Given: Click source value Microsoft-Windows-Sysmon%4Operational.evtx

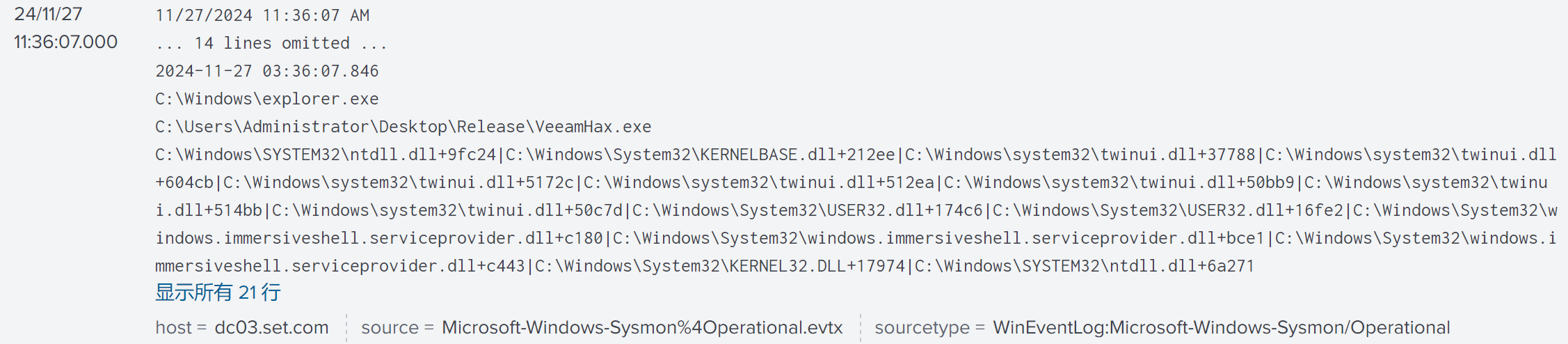Looking at the screenshot, I should [x=641, y=327].
